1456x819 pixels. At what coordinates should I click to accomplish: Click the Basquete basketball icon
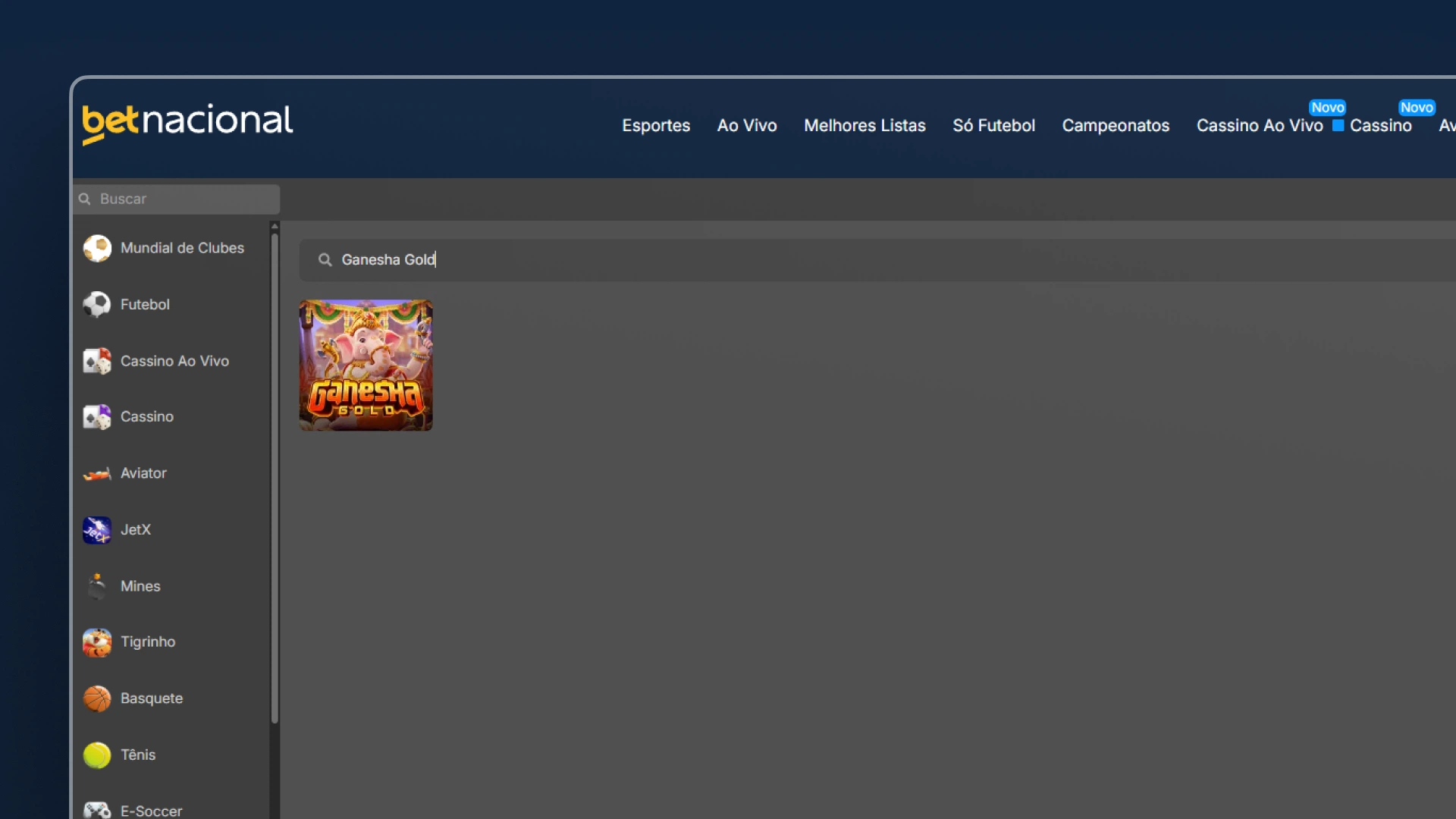pos(97,698)
